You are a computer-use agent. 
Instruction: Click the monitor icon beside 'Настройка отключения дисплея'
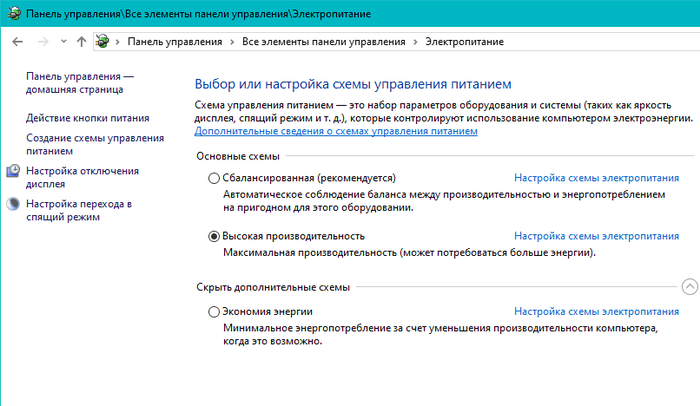coord(13,172)
